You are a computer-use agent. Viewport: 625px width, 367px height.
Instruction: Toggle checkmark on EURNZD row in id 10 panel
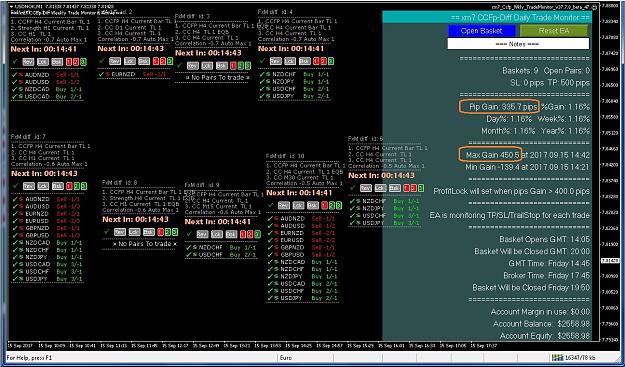[270, 233]
